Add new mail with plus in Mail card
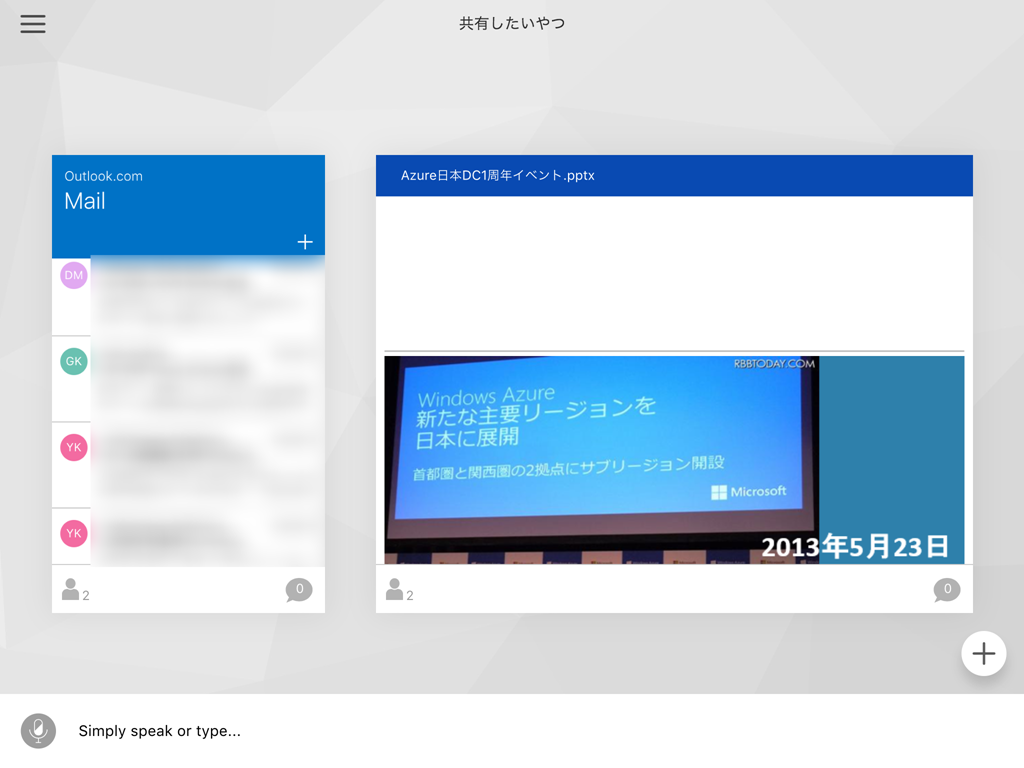This screenshot has height=768, width=1024. [x=305, y=242]
